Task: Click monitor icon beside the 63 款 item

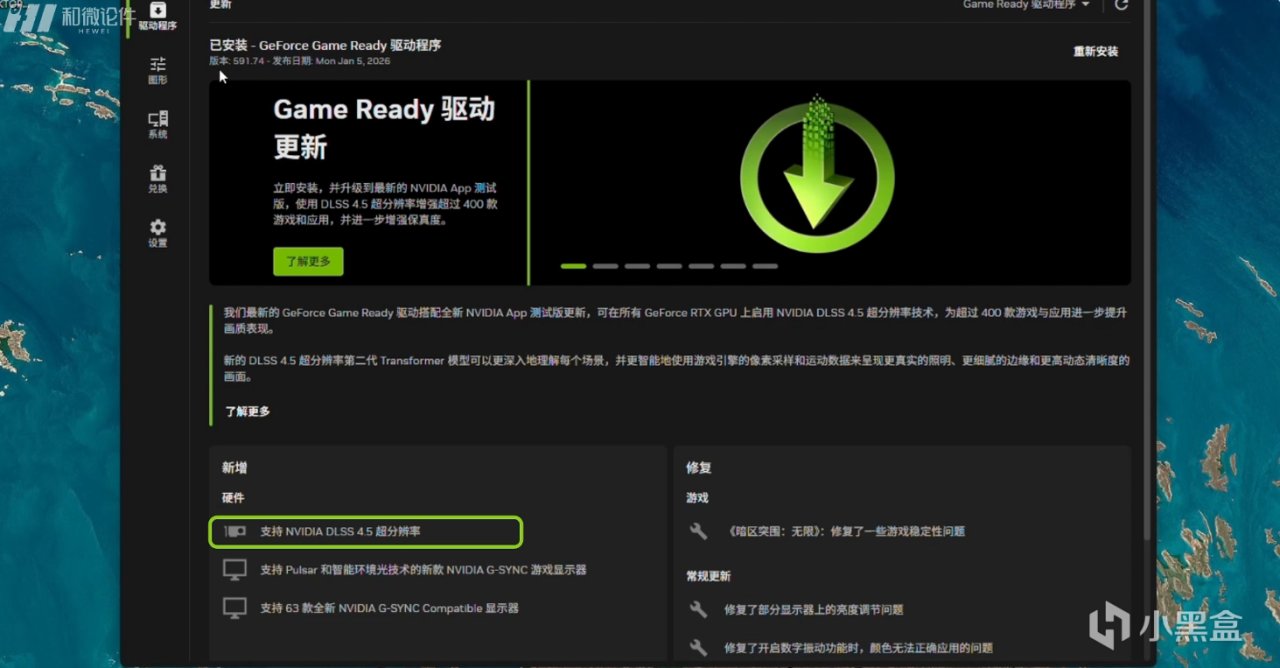Action: (235, 608)
